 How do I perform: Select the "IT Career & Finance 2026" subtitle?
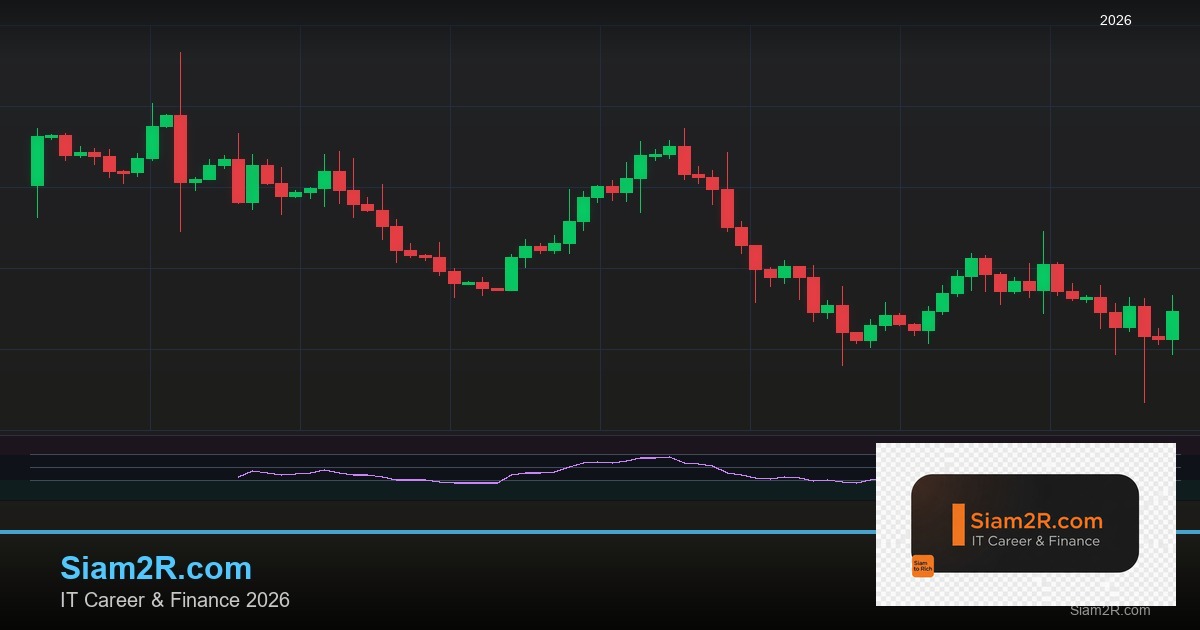click(175, 600)
